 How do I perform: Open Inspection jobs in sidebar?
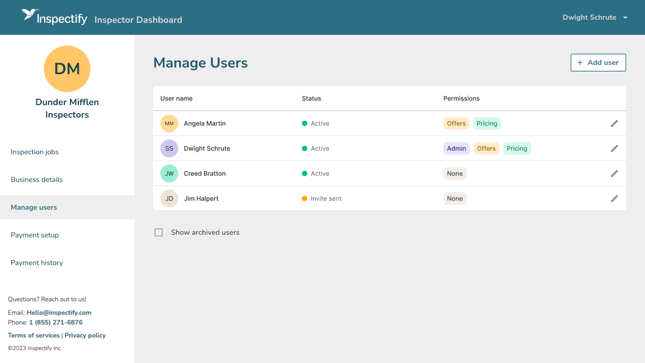click(x=35, y=152)
